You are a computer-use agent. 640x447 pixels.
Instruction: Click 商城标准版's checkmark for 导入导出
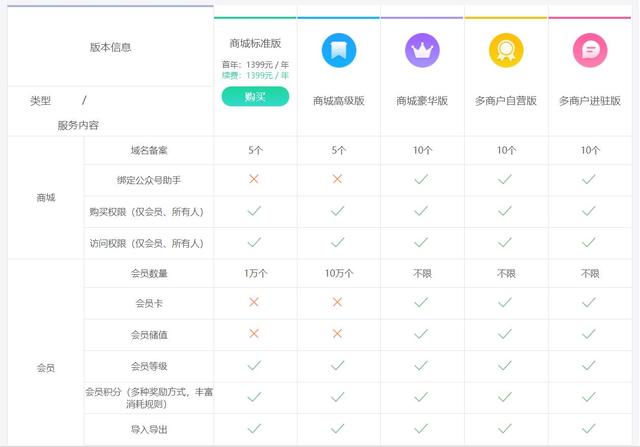tap(254, 428)
